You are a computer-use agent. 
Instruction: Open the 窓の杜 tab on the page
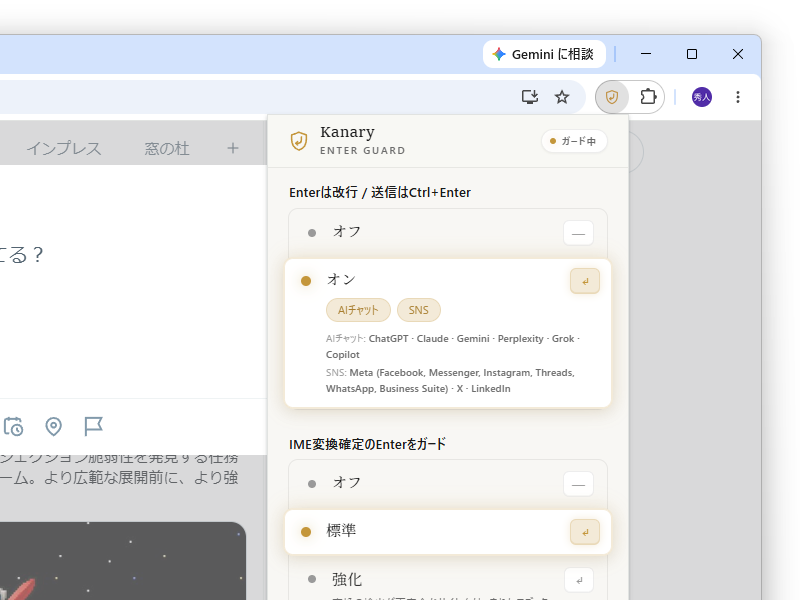[167, 148]
